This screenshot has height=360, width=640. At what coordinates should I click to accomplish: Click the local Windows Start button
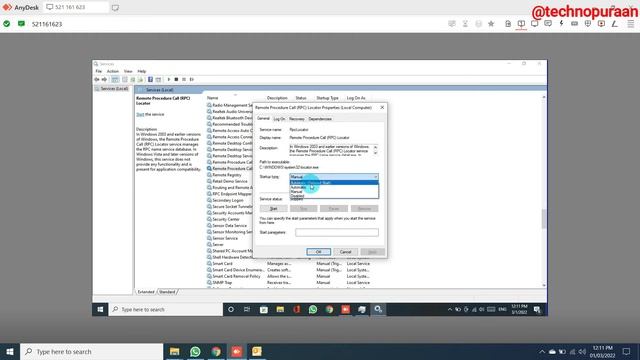pos(10,351)
